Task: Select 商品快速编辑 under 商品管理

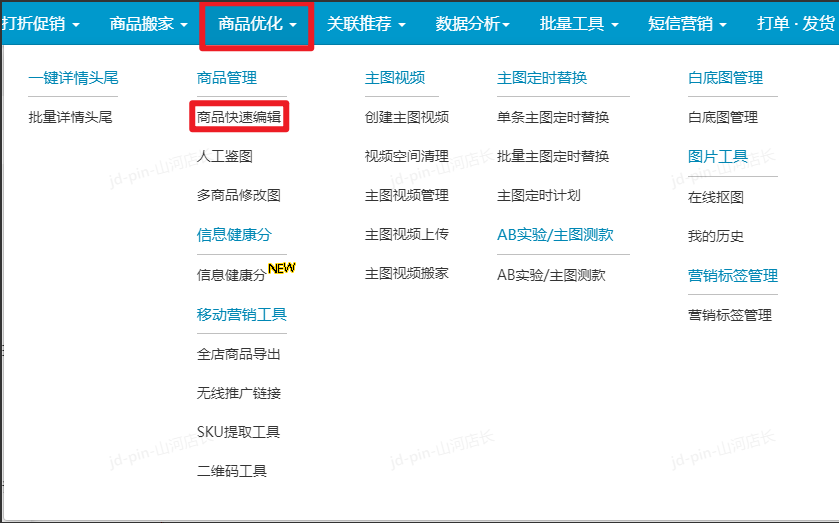Action: [239, 117]
